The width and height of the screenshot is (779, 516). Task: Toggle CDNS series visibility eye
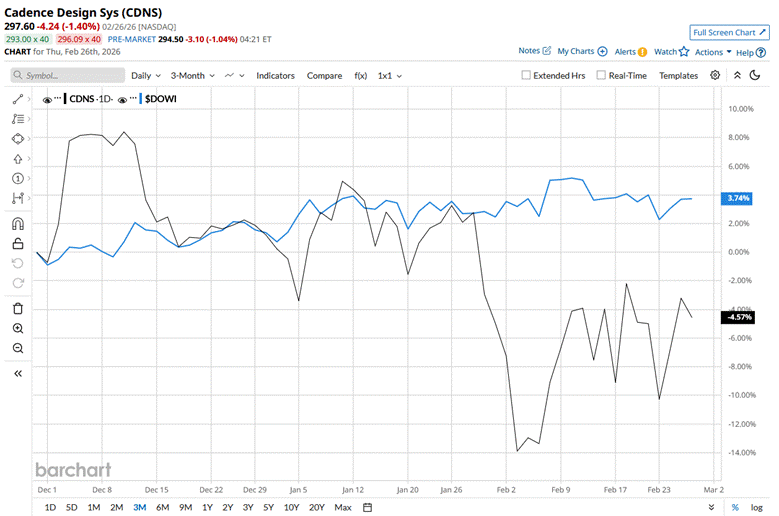47,100
